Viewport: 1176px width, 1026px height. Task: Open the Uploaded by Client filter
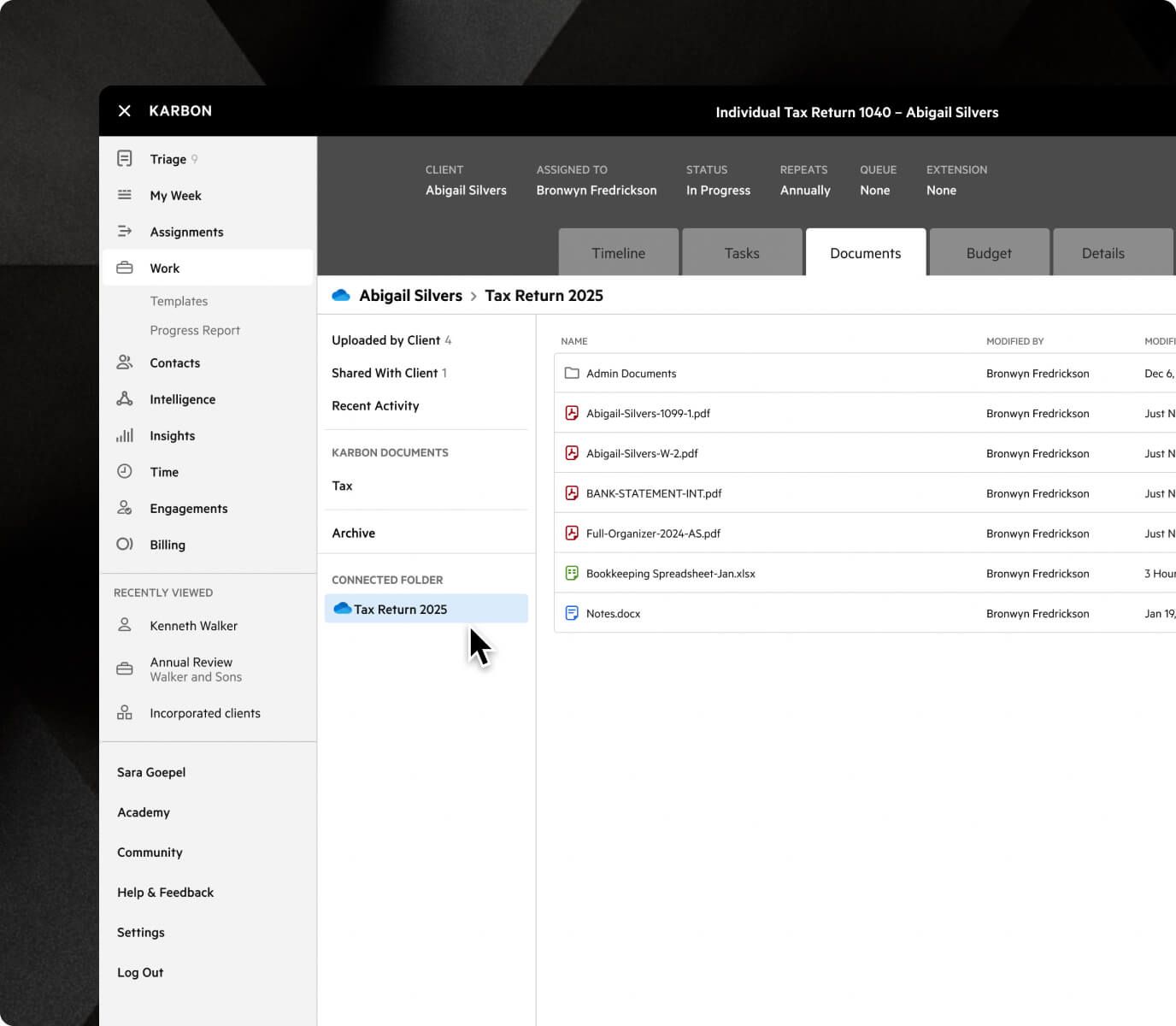pos(386,339)
